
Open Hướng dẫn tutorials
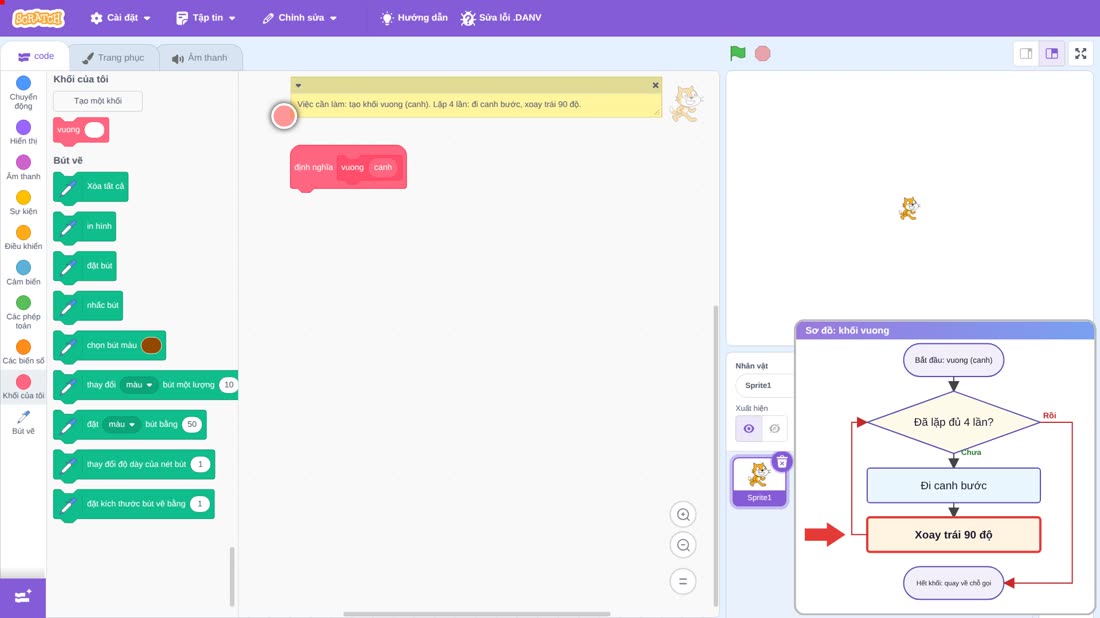pos(414,18)
